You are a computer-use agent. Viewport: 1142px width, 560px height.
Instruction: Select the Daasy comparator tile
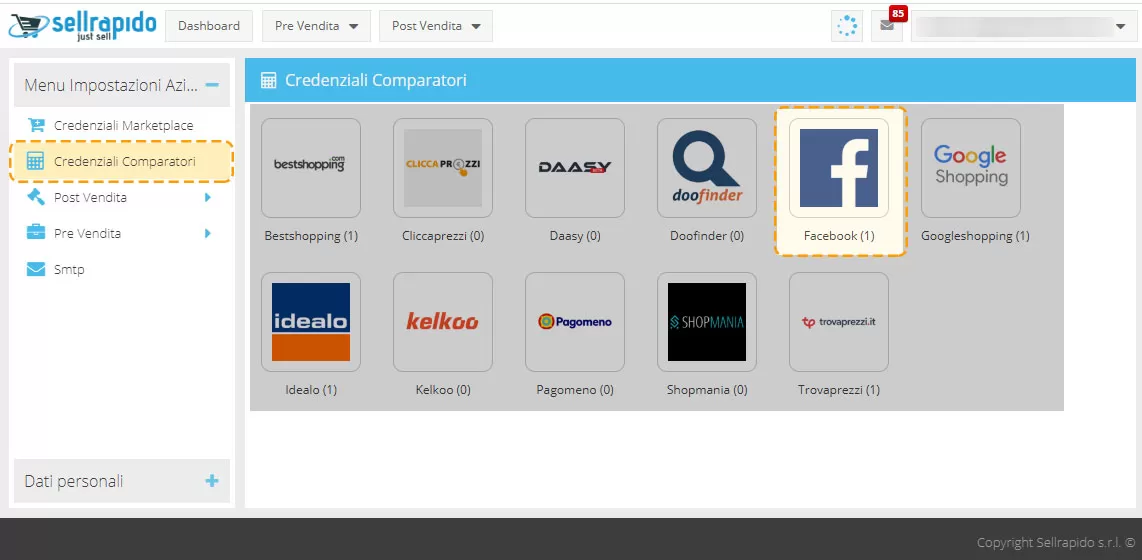point(575,168)
